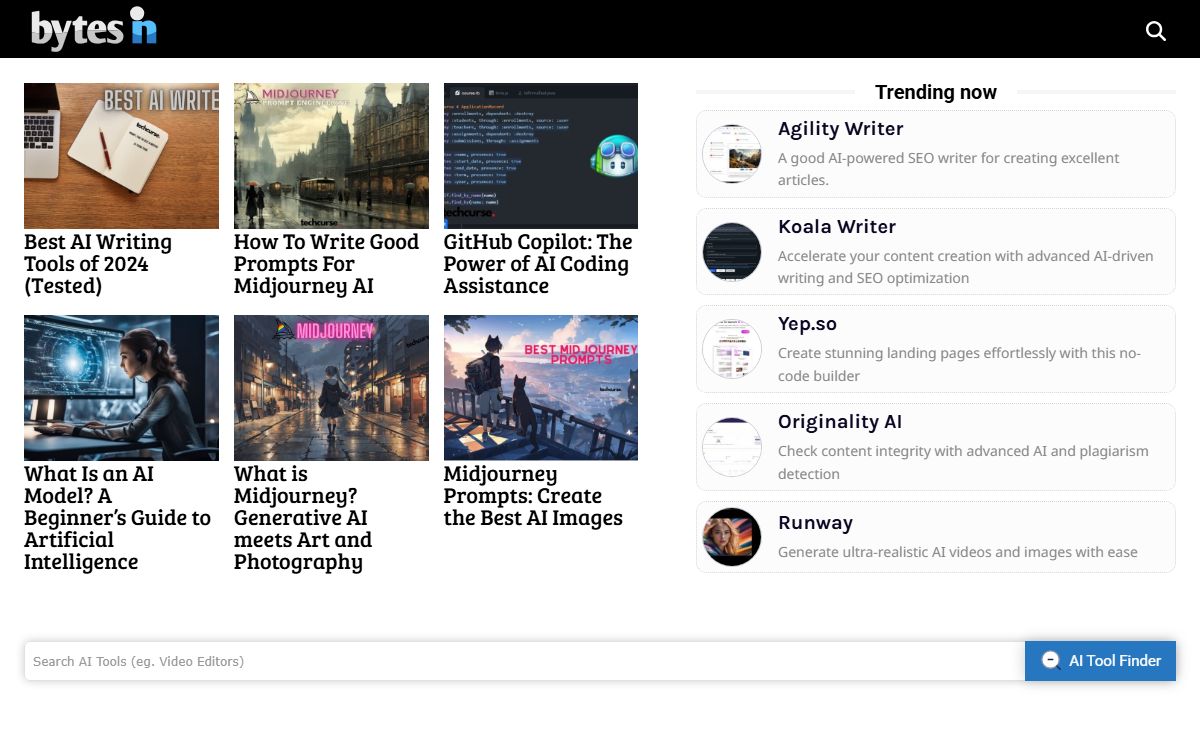Click "Create stunning landing pages effortlessly" description
This screenshot has width=1200, height=740.
(x=959, y=364)
